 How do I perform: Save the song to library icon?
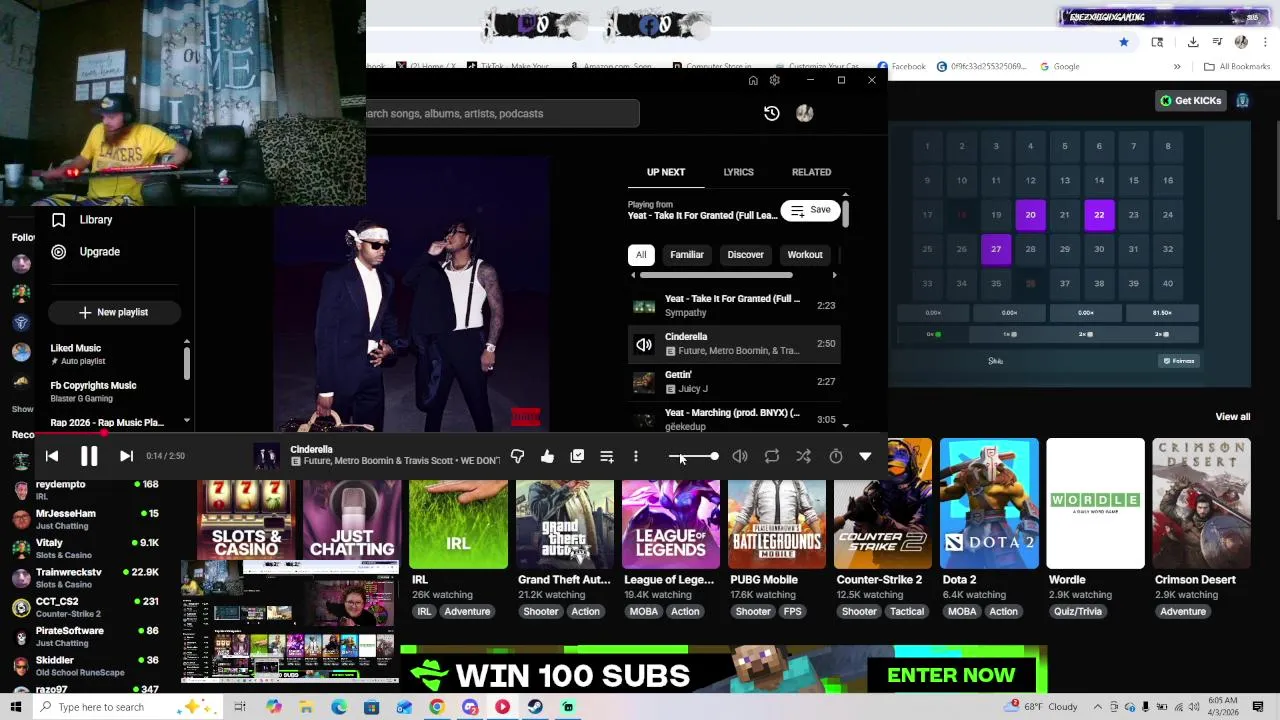point(577,456)
